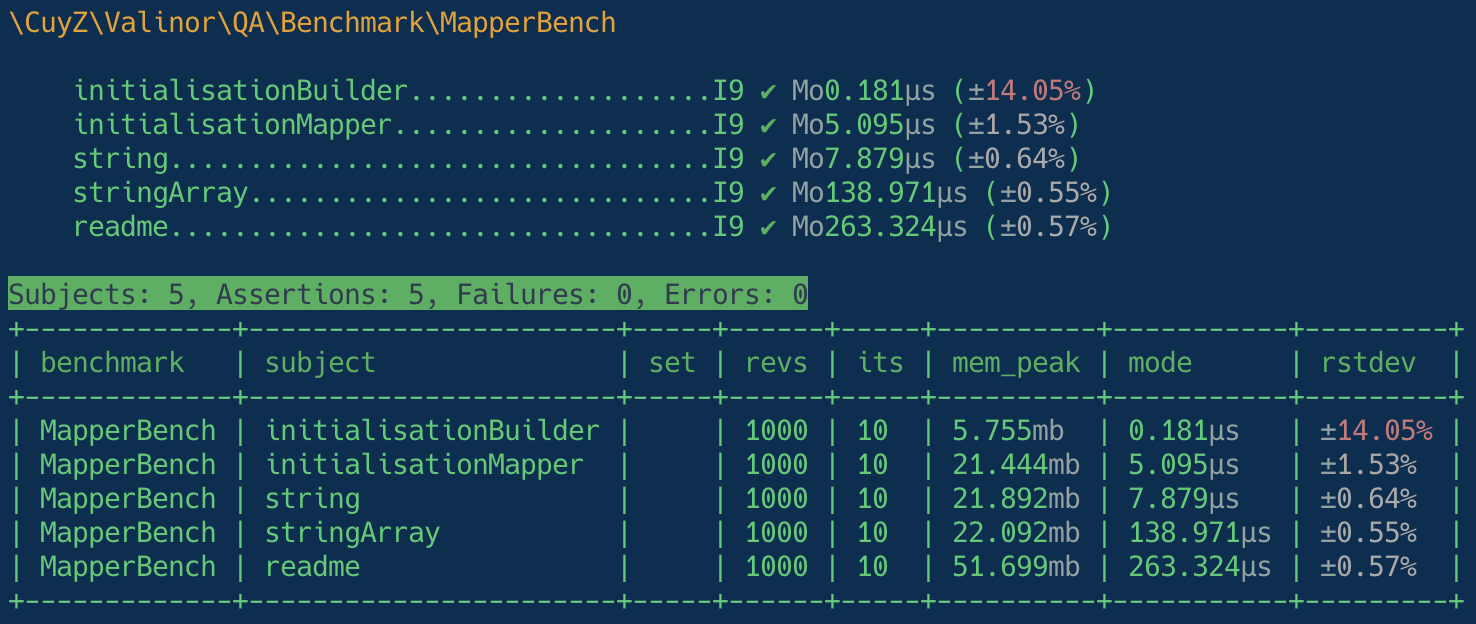Image resolution: width=1476 pixels, height=624 pixels.
Task: Click the stringArray subject cell in the table
Action: [352, 533]
